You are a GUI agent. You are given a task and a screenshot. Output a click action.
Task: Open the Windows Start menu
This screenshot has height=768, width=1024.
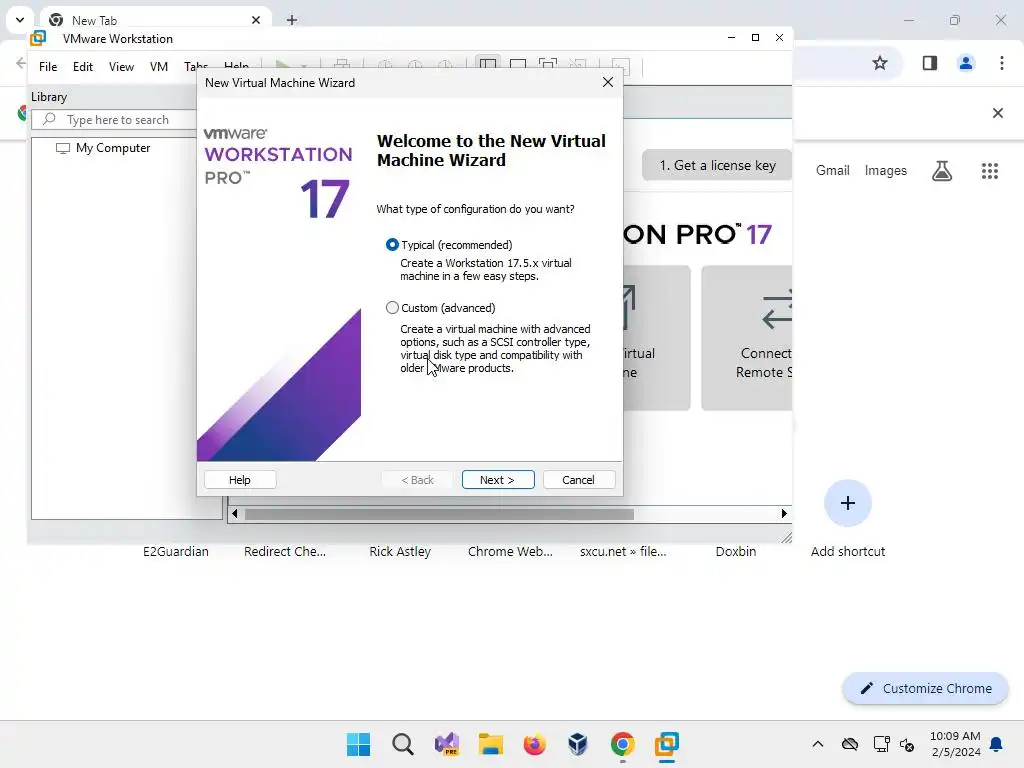pyautogui.click(x=359, y=744)
